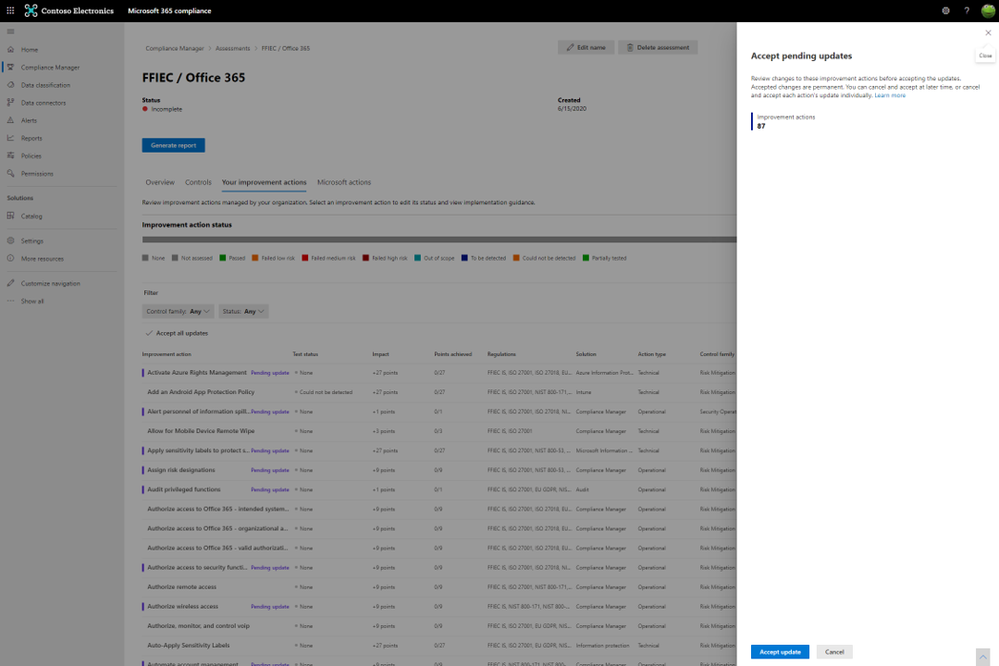Click Pending update on Authorize wireless access

(x=270, y=607)
